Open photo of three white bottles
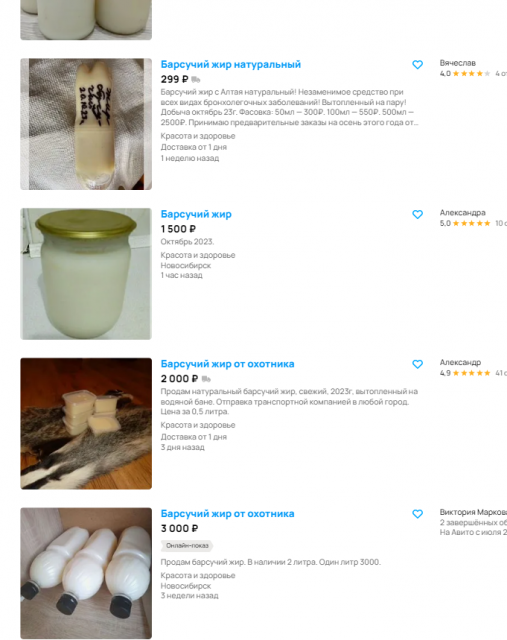 click(x=86, y=573)
